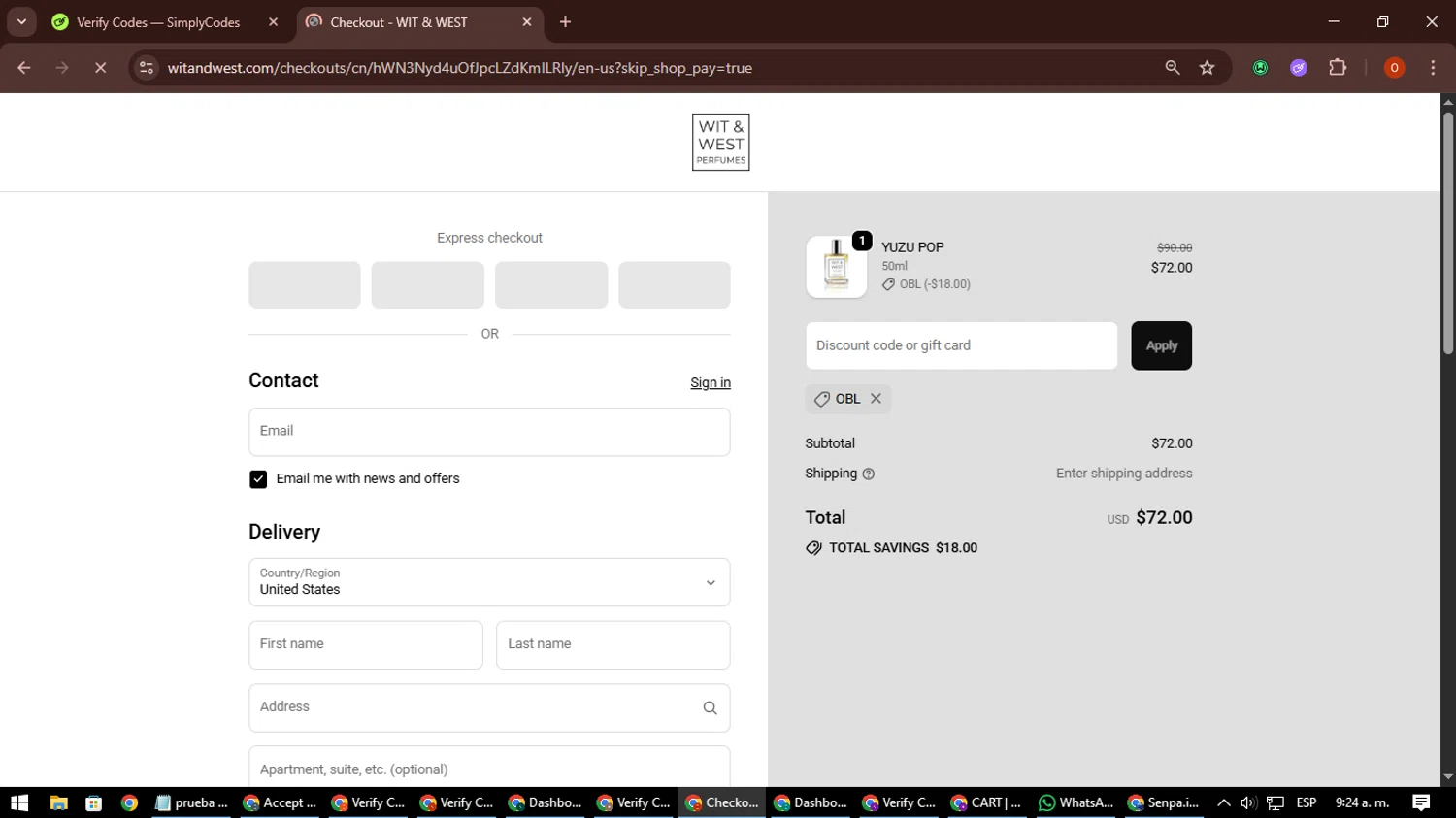Expand the Country/Region dropdown
Image resolution: width=1456 pixels, height=818 pixels.
click(x=489, y=582)
